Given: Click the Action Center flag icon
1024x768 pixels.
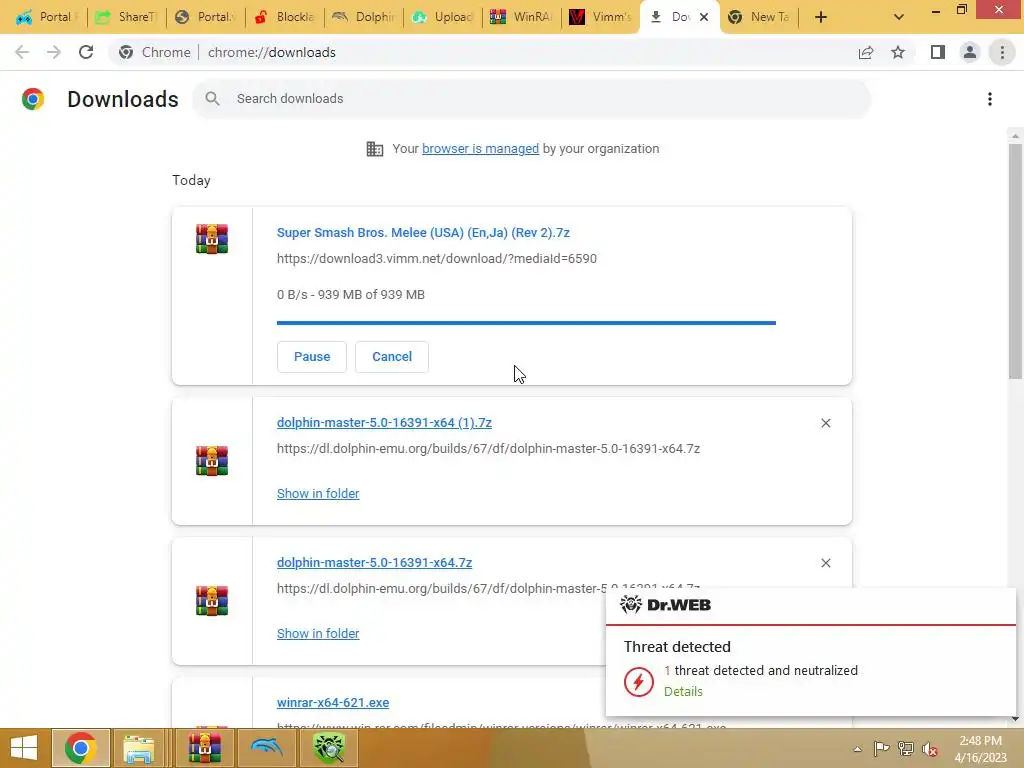Looking at the screenshot, I should (x=881, y=749).
